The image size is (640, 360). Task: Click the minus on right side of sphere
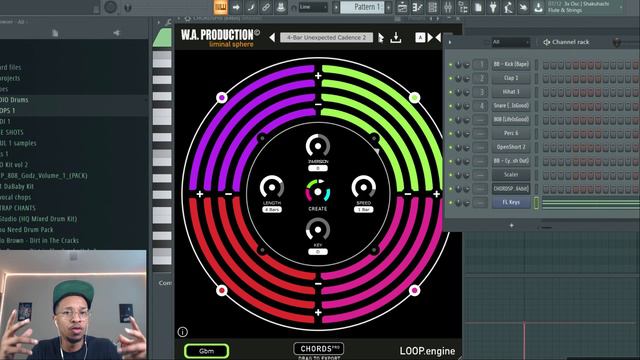pos(407,194)
